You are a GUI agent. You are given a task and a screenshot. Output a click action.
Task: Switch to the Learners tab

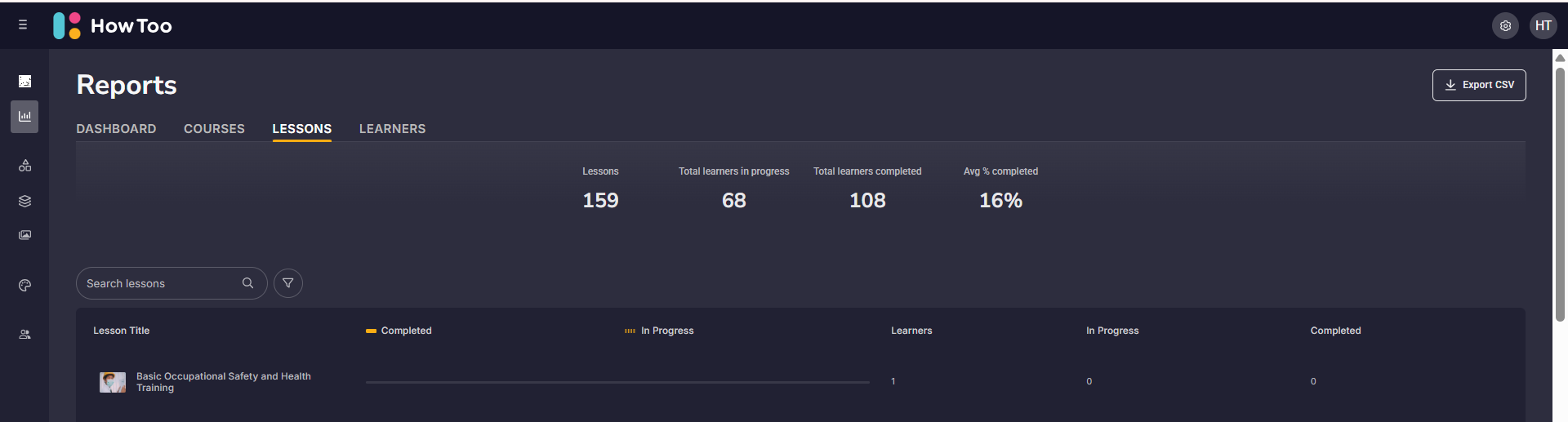392,129
